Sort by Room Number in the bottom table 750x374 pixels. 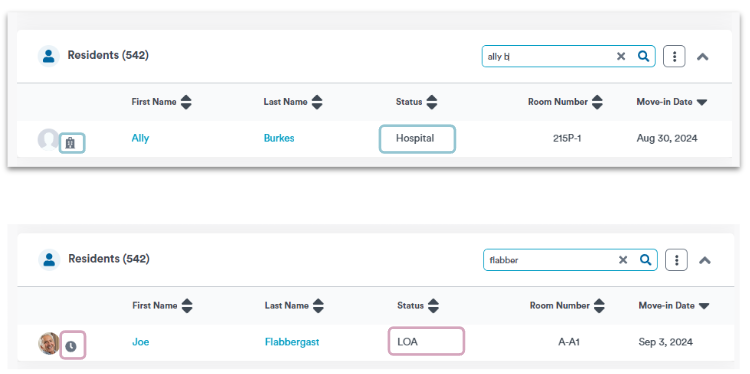pos(567,306)
